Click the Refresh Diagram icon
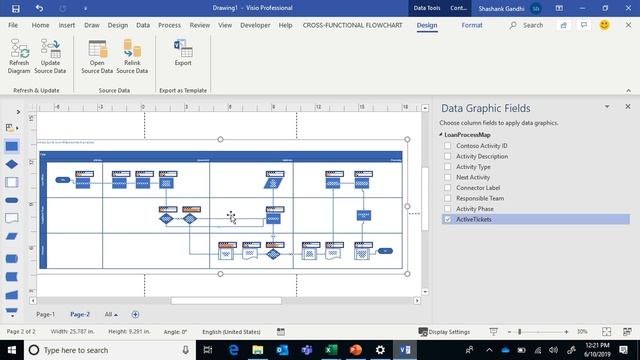Viewport: 640px width, 360px height. 19,56
